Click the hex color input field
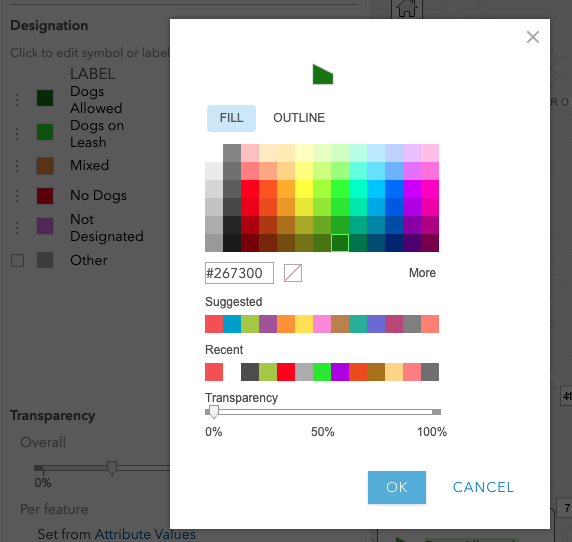The width and height of the screenshot is (572, 542). tap(239, 273)
